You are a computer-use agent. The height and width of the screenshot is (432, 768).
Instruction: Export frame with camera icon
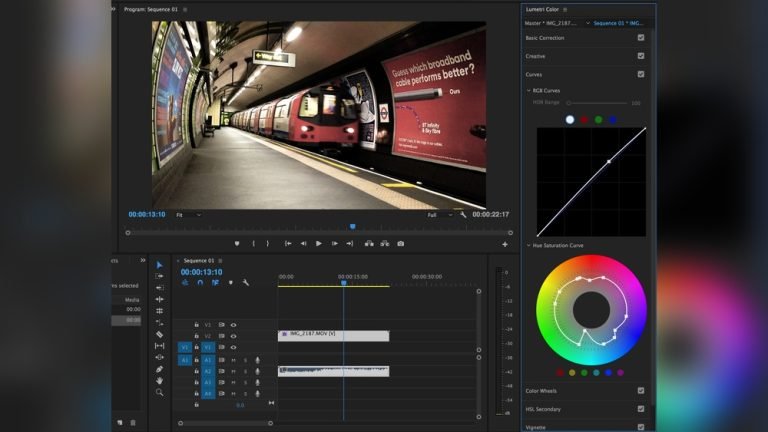401,243
